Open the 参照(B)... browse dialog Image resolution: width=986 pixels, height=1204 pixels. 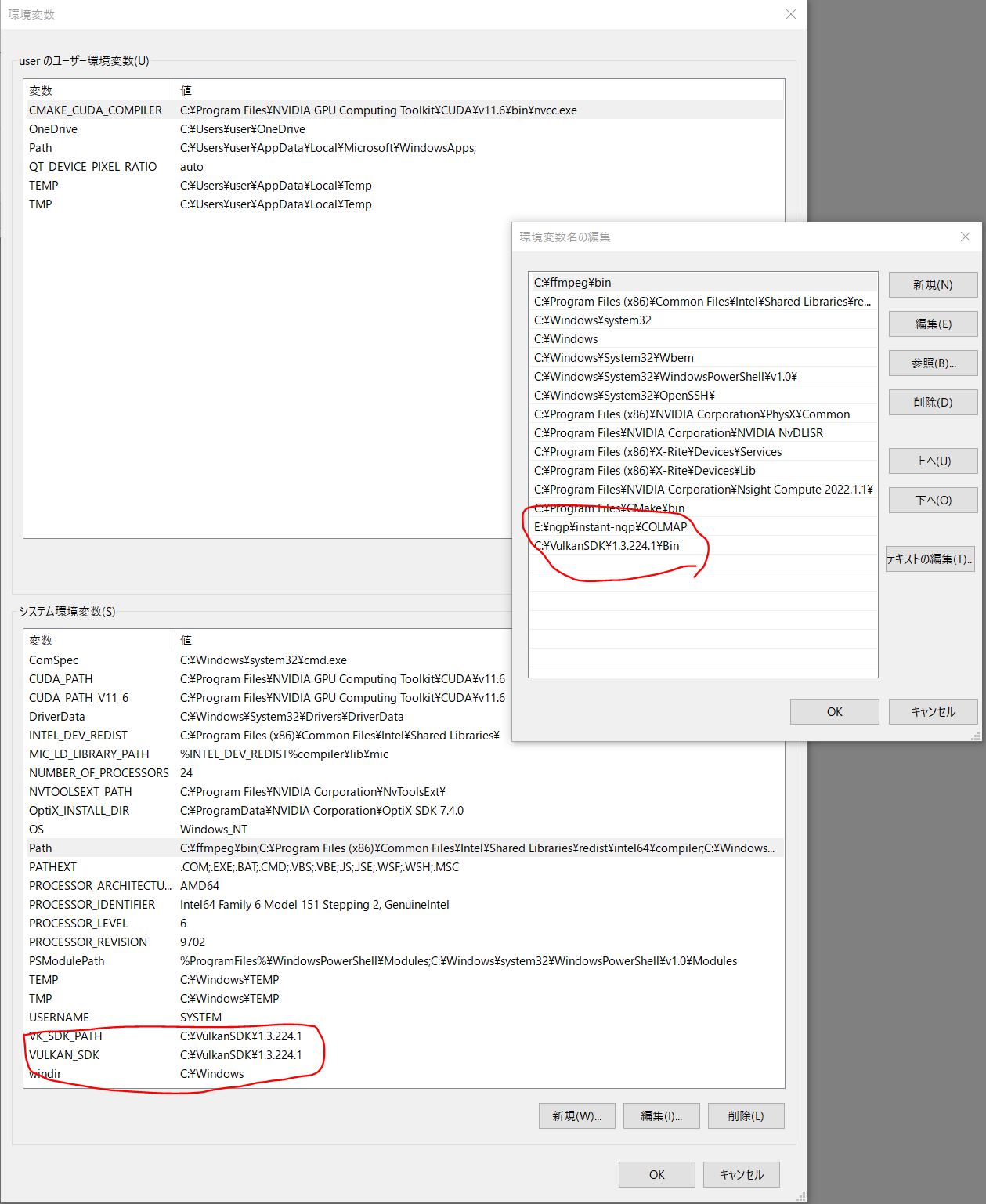click(932, 363)
